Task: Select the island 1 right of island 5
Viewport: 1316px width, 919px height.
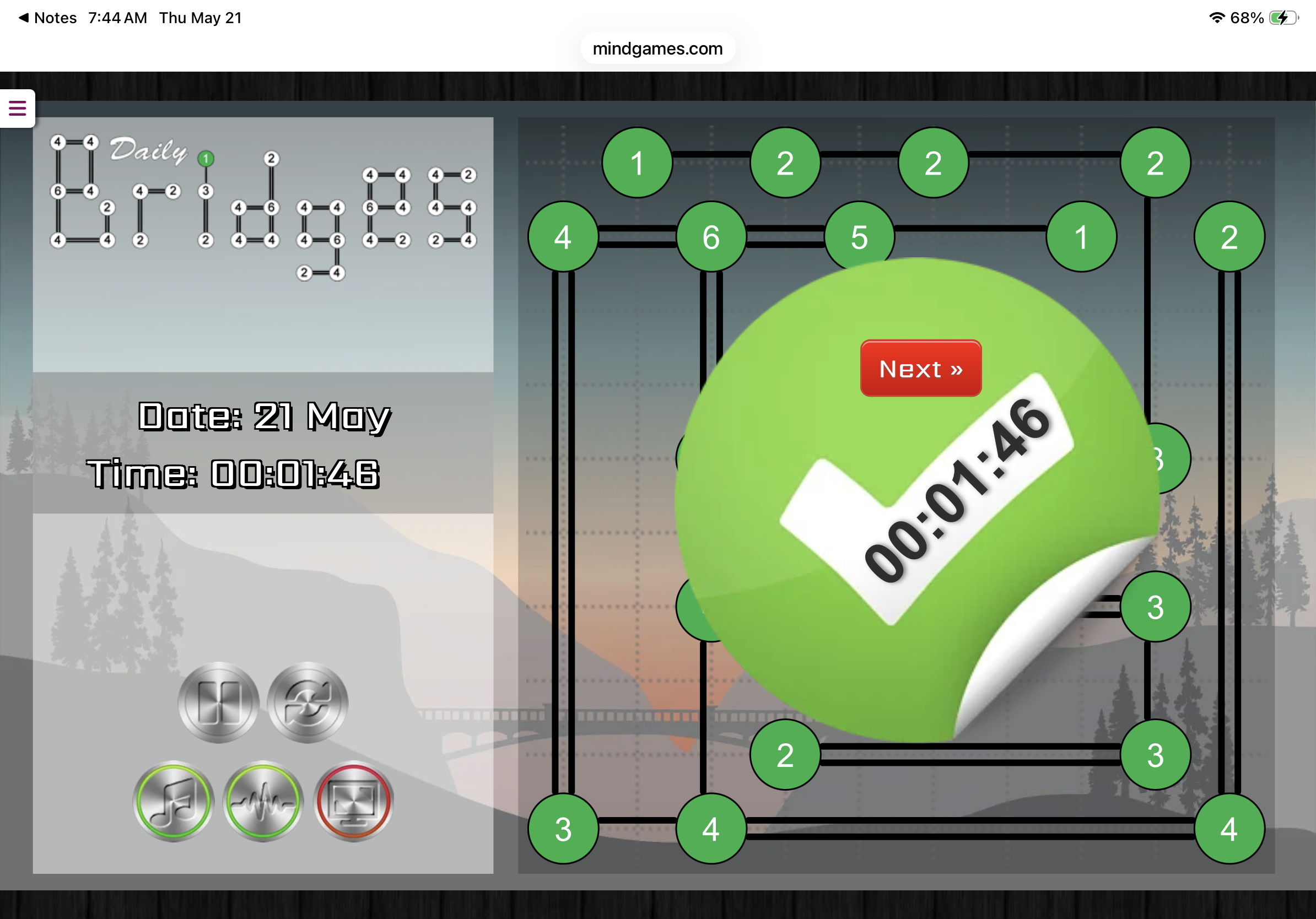Action: tap(1082, 236)
